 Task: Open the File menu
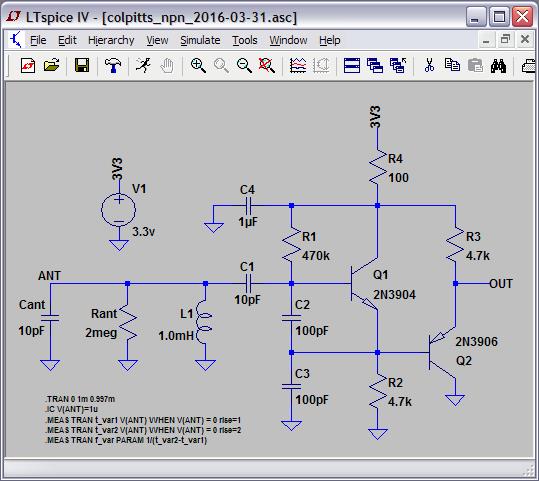[x=38, y=40]
